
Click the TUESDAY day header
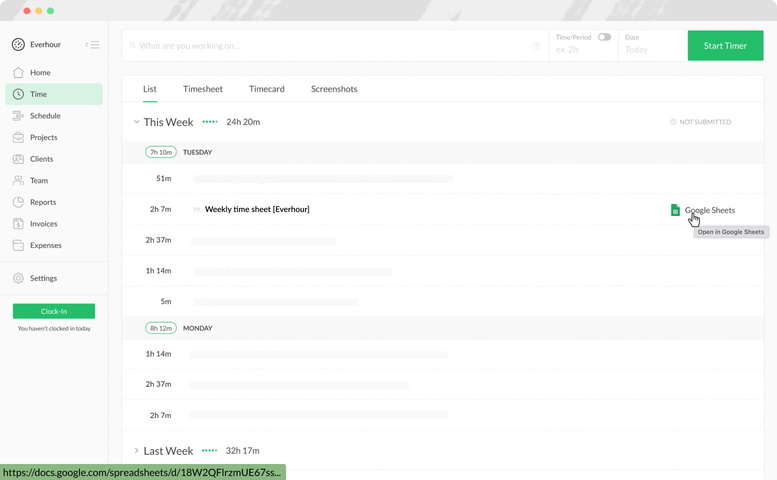point(197,153)
